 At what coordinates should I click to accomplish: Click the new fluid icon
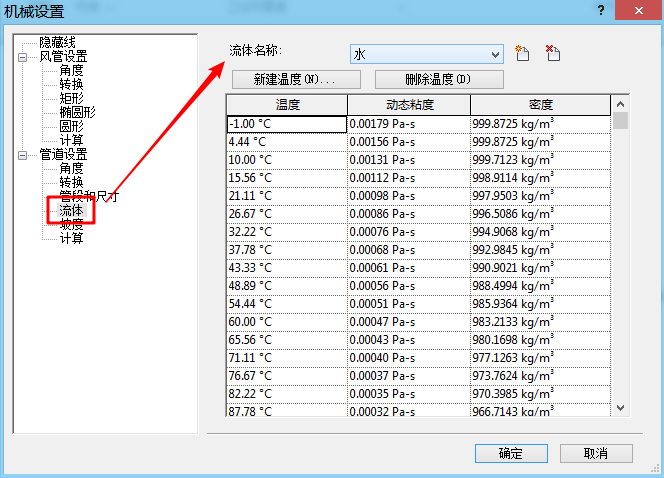click(x=522, y=53)
